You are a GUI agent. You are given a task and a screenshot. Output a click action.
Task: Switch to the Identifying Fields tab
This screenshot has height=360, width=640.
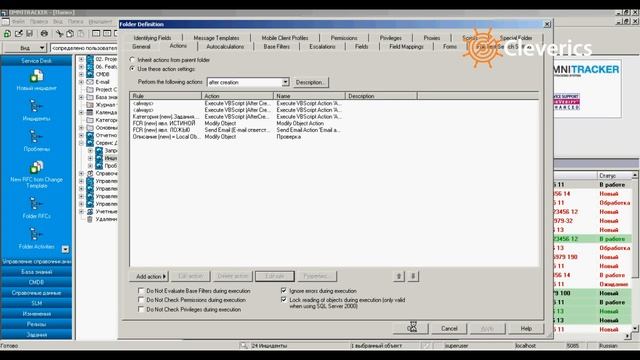(152, 38)
